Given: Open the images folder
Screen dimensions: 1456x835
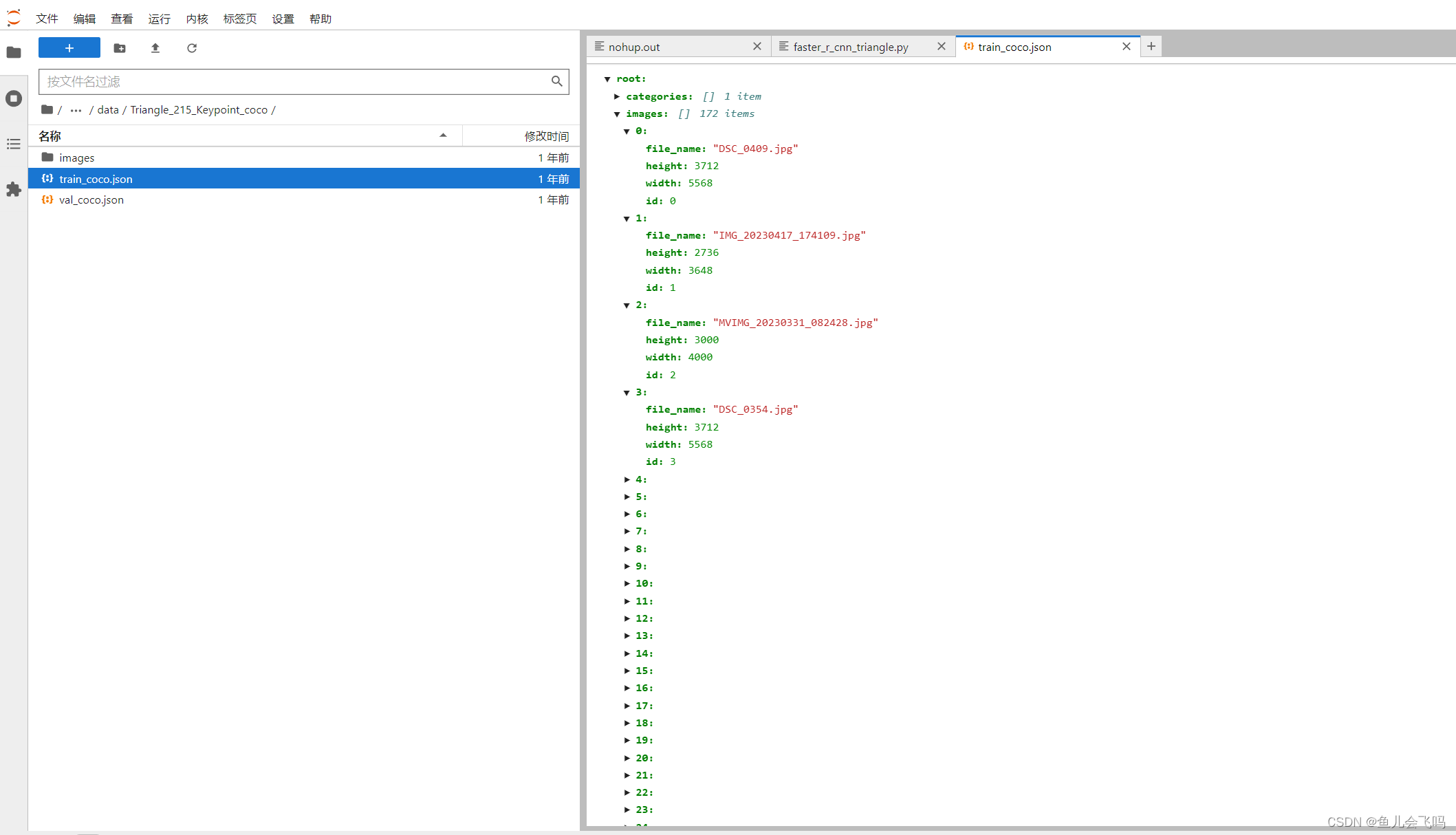Looking at the screenshot, I should (76, 158).
